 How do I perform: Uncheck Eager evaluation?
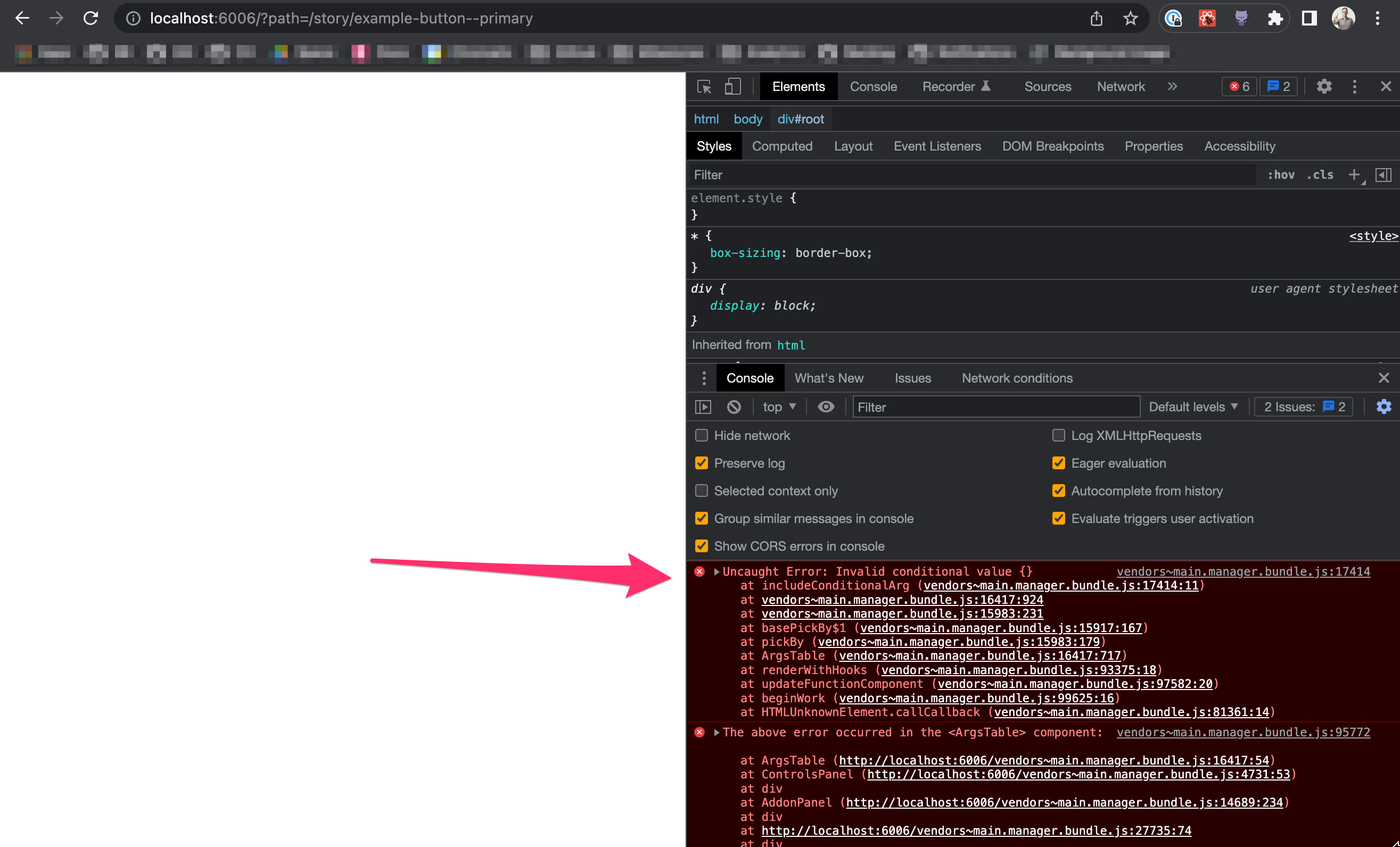tap(1059, 463)
